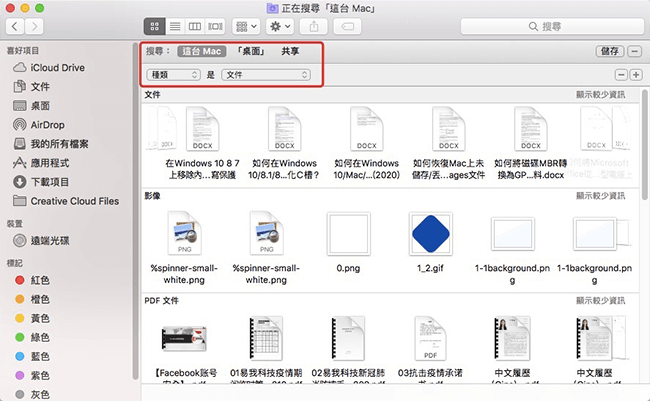Click minus button next to 儲存
This screenshot has width=650, height=401.
[x=634, y=51]
